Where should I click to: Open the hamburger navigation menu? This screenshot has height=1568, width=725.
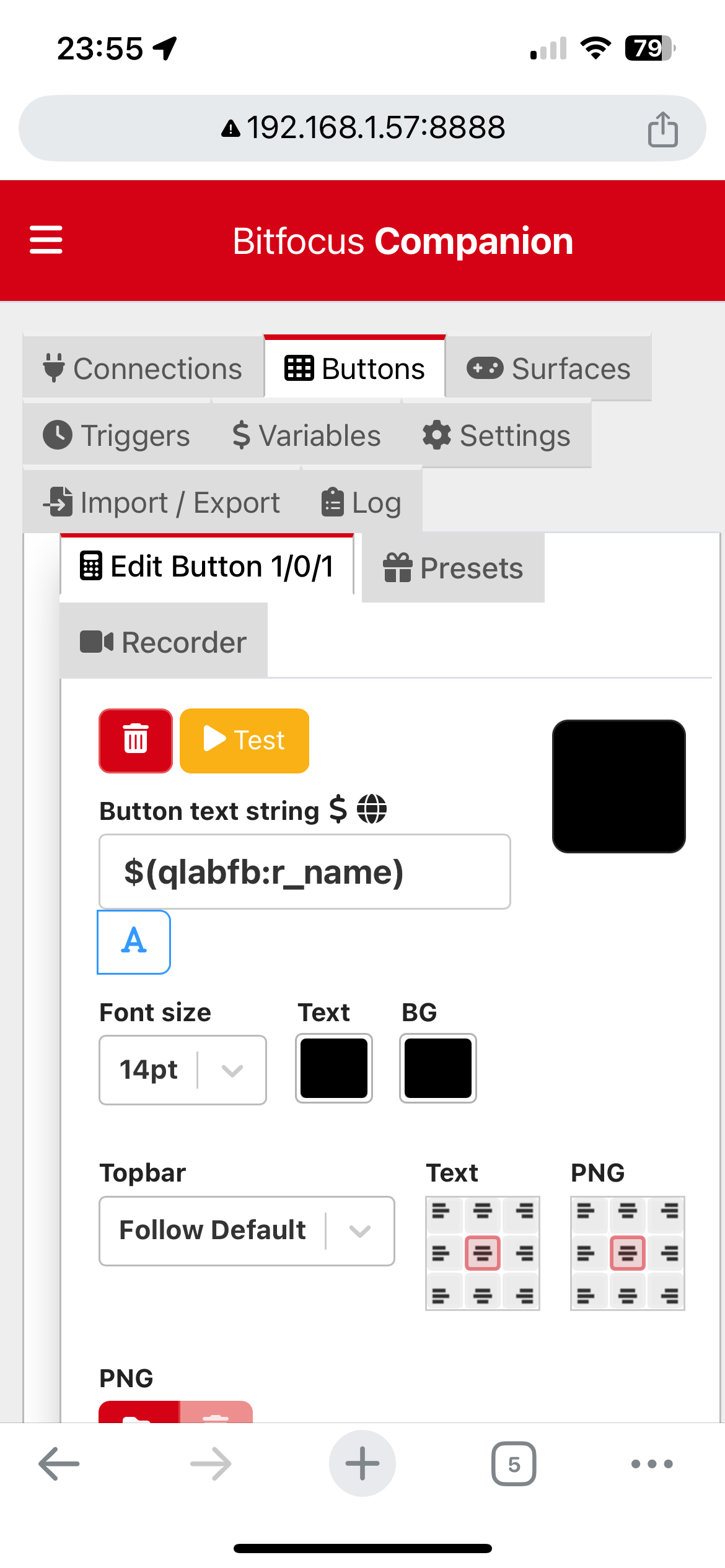coord(46,240)
